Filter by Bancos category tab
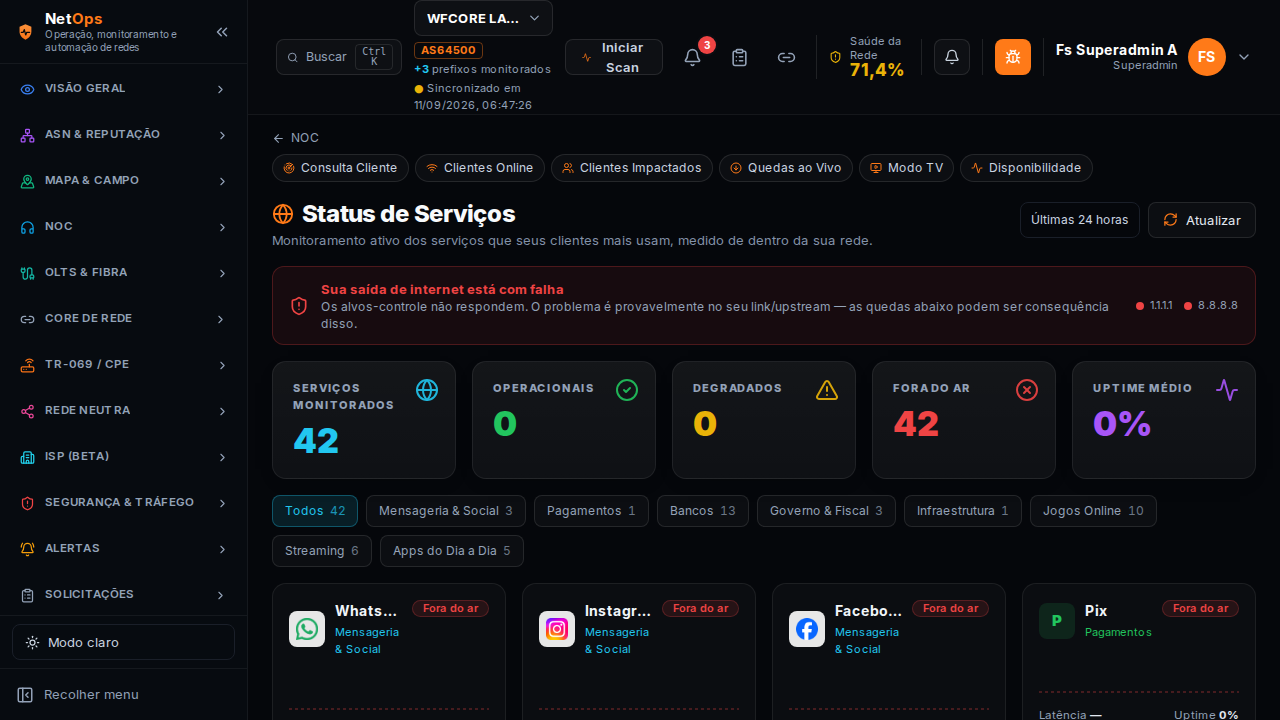 [702, 511]
